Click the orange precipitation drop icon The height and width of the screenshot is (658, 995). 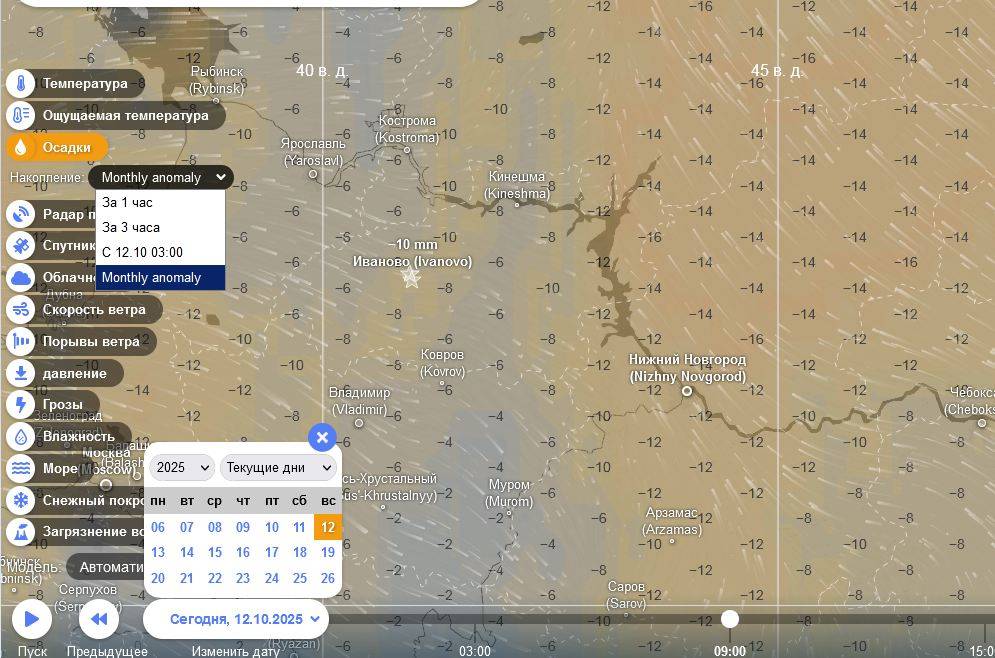20,148
